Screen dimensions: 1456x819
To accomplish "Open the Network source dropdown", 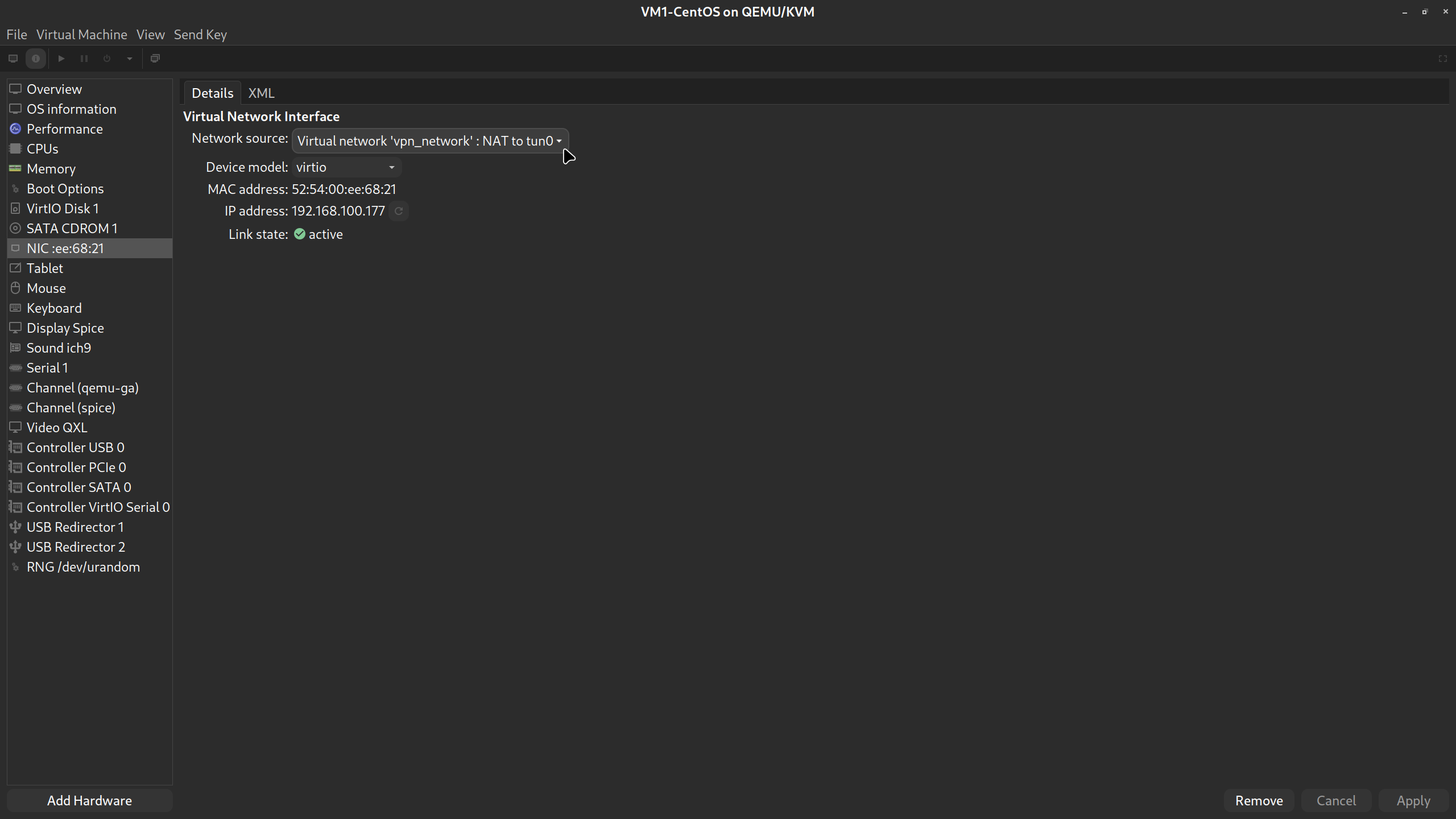I will click(429, 140).
